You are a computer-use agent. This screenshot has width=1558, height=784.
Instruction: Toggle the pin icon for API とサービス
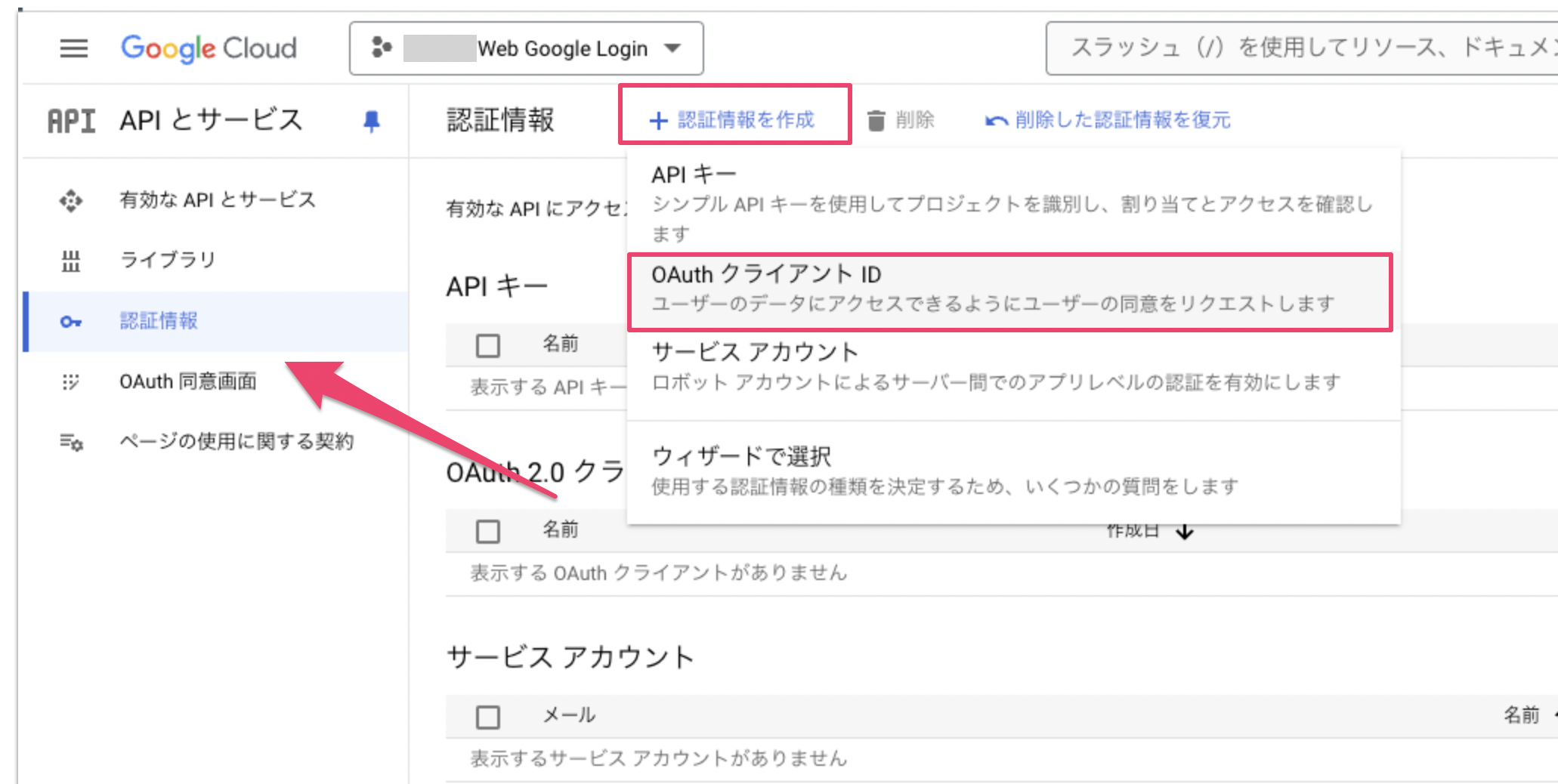point(371,121)
